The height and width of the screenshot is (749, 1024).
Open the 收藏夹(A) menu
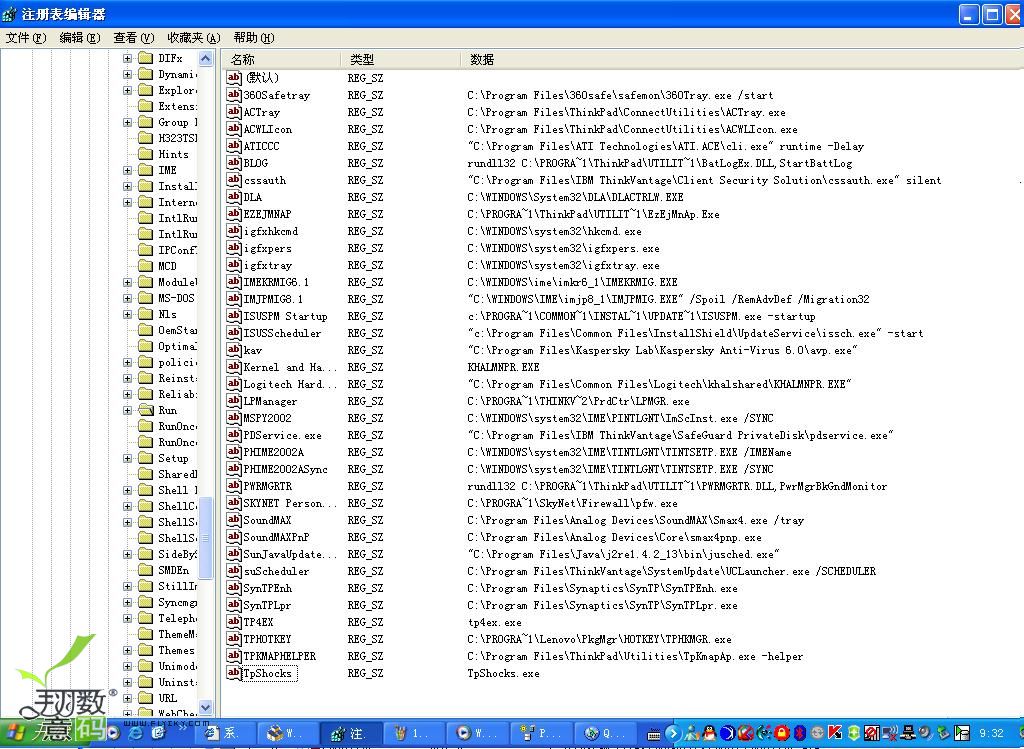click(x=194, y=38)
